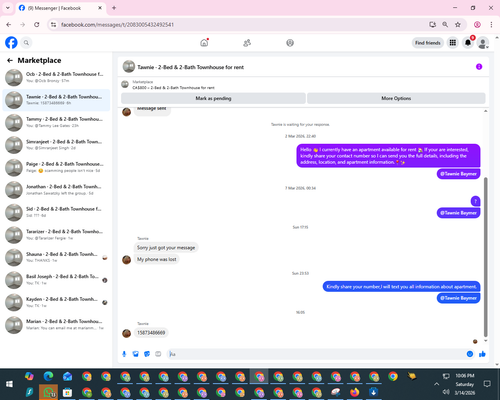Open Chrome profile avatar
The width and height of the screenshot is (500, 400).
click(x=477, y=25)
